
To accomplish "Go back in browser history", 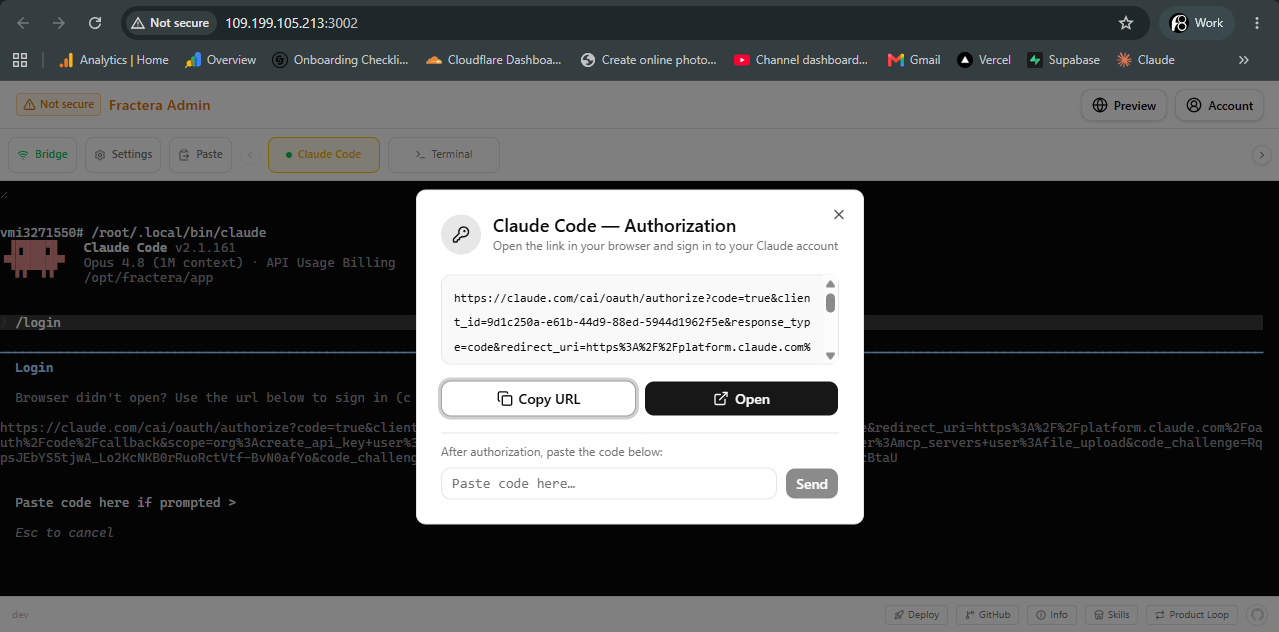I will 23,22.
